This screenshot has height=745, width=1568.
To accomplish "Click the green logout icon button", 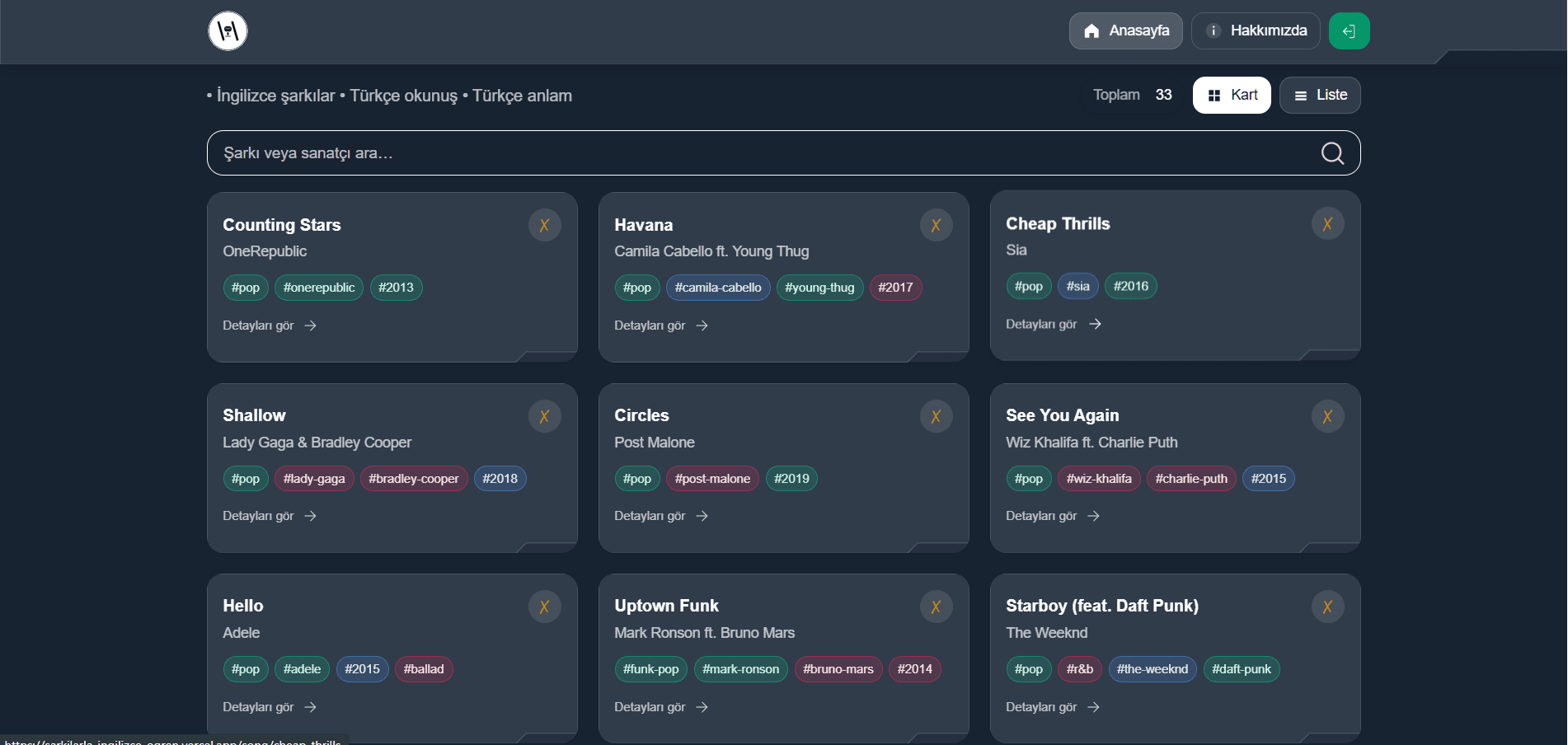I will (x=1349, y=31).
